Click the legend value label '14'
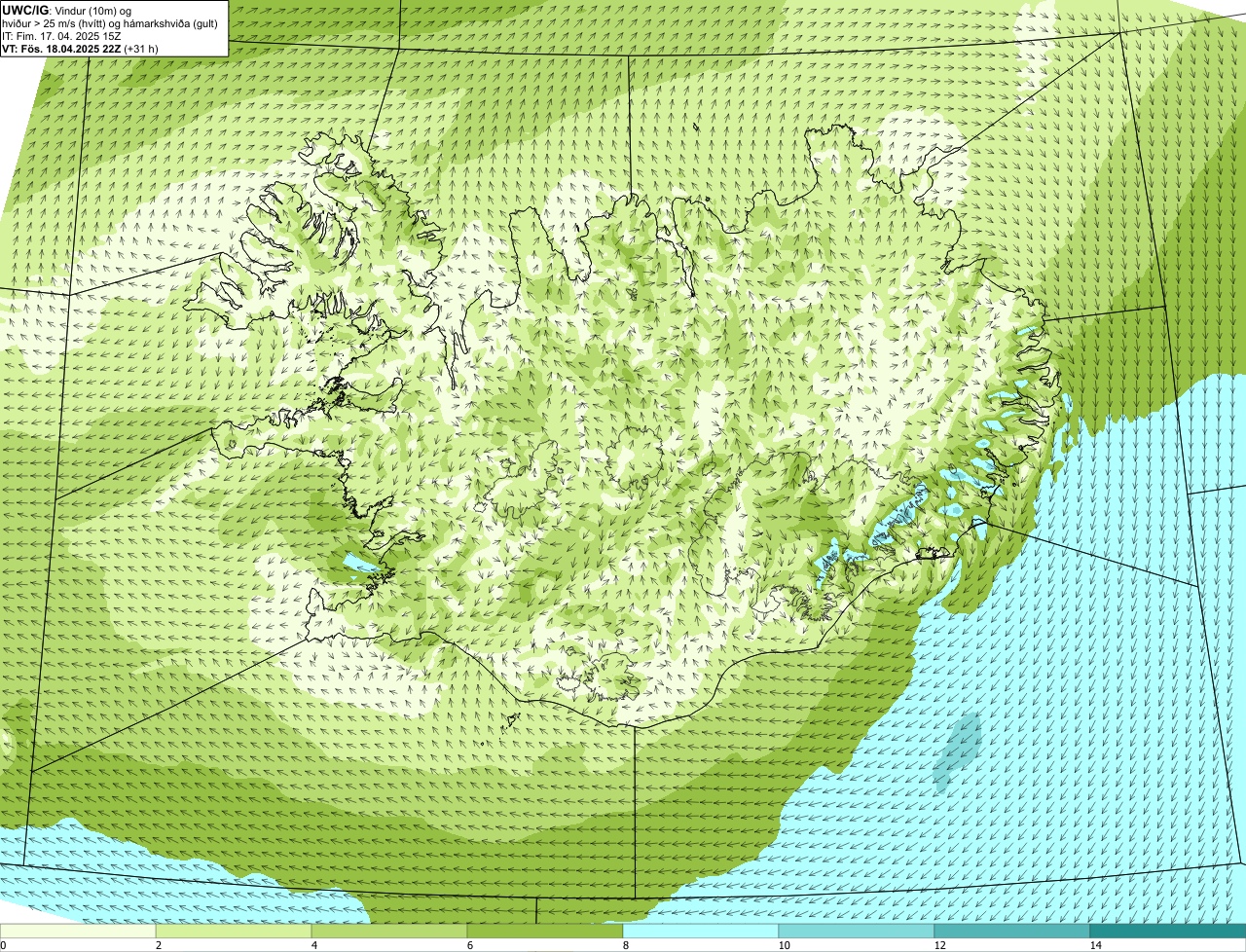 pyautogui.click(x=1095, y=945)
